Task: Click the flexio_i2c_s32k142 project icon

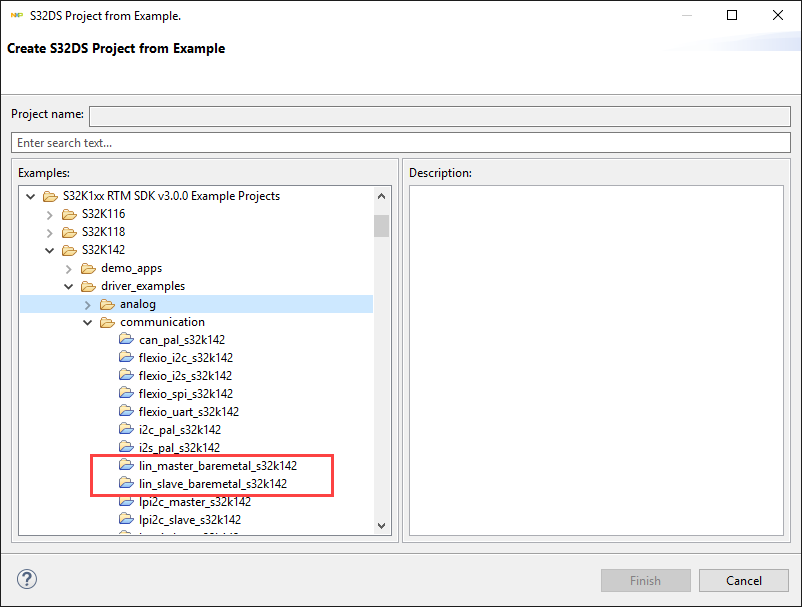Action: point(126,357)
